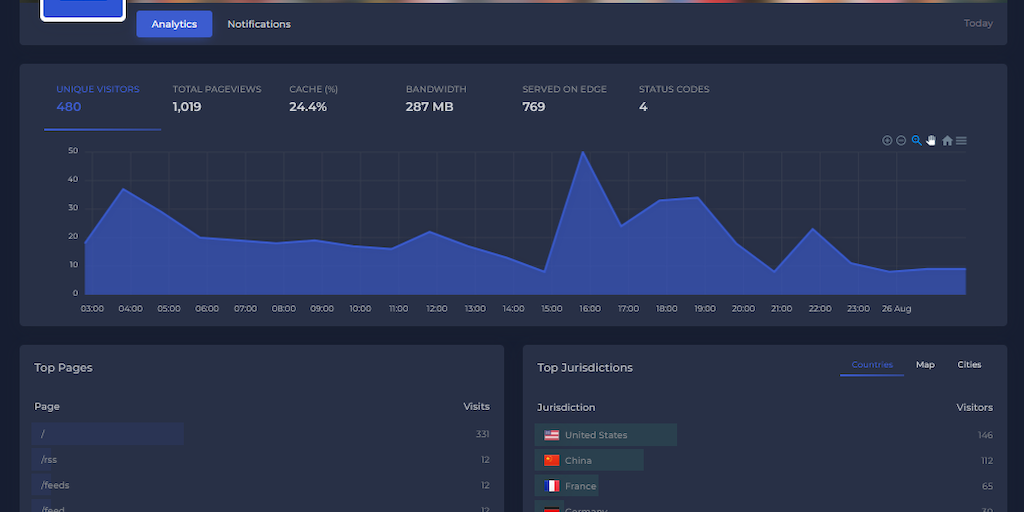Image resolution: width=1024 pixels, height=512 pixels.
Task: Activate the hand panning tool
Action: click(x=931, y=141)
